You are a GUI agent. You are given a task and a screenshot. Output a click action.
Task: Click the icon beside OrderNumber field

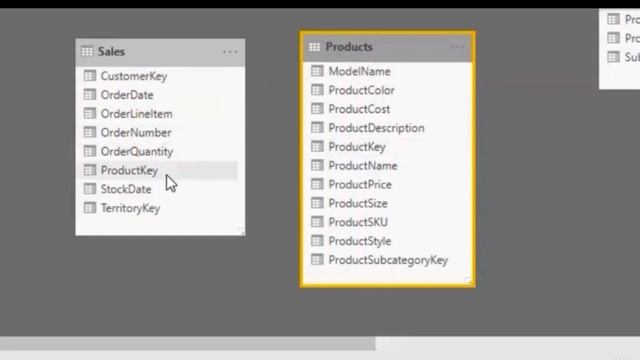click(89, 132)
